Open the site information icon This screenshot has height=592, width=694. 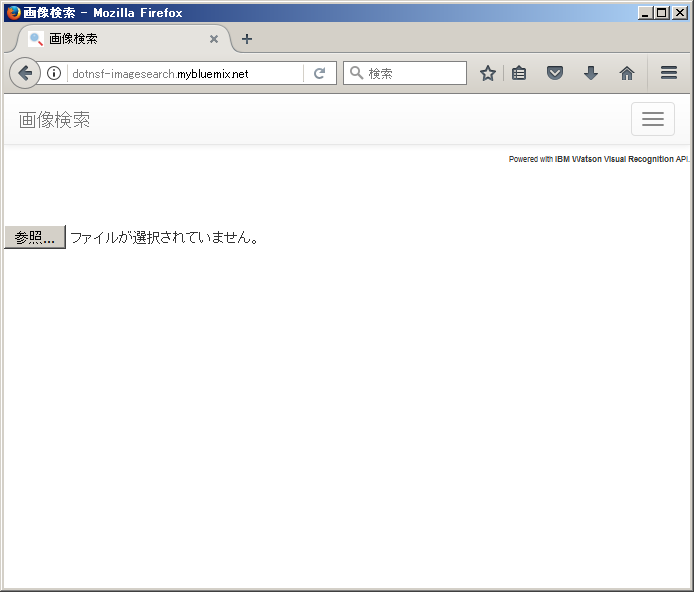pos(54,73)
